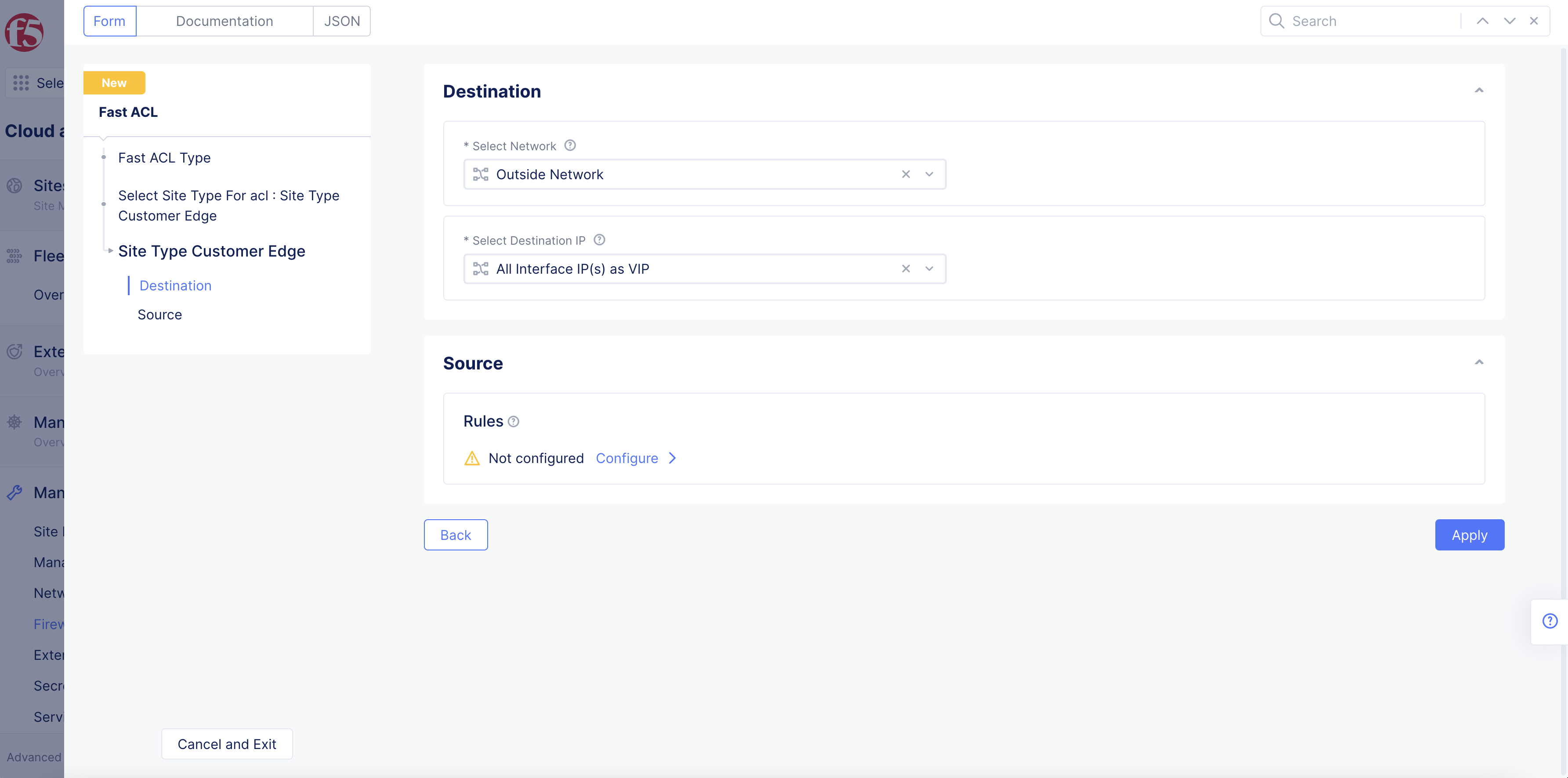1568x778 pixels.
Task: Open help tooltip beside Select Network
Action: pyautogui.click(x=570, y=145)
